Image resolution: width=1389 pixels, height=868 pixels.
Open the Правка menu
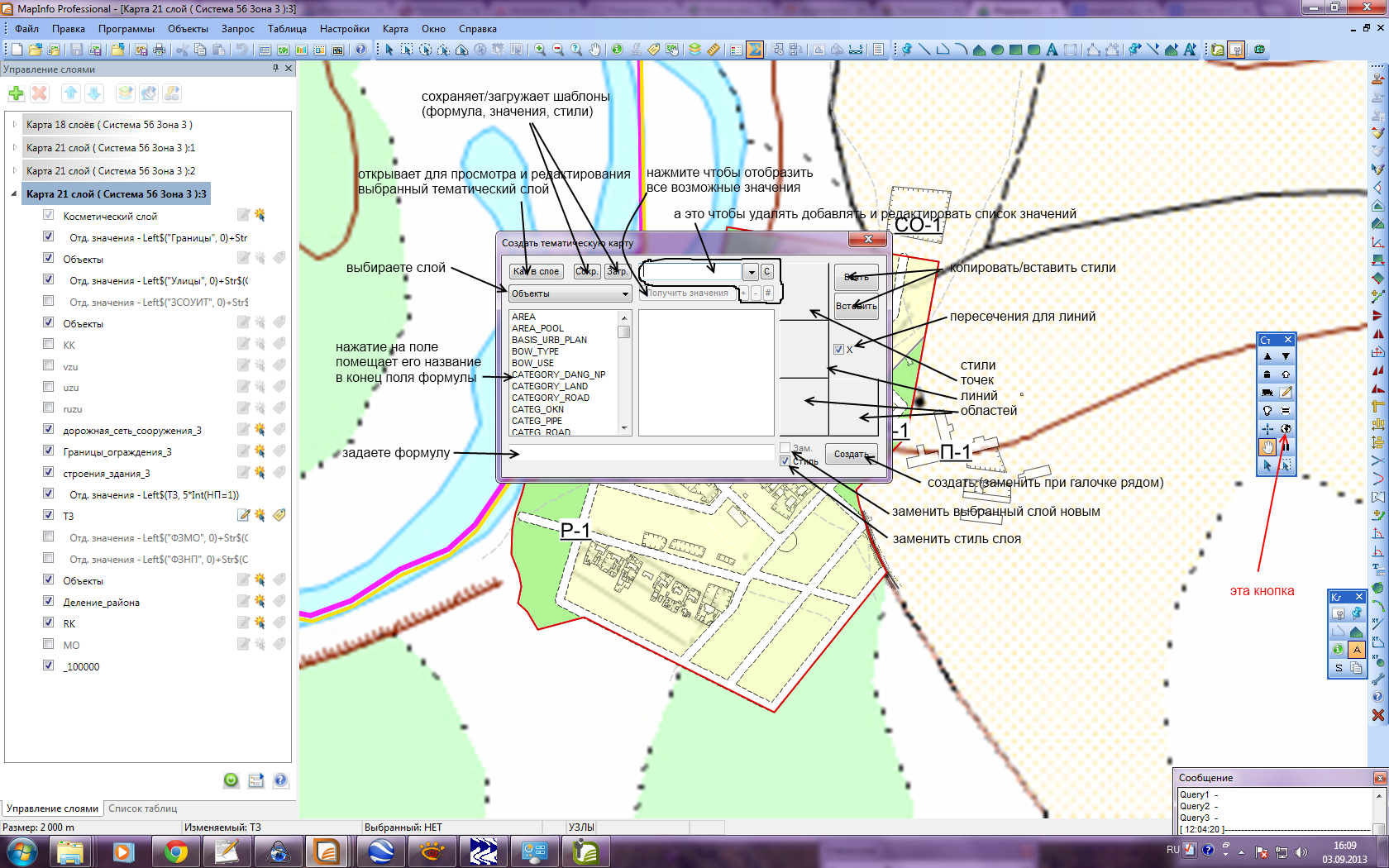[69, 29]
